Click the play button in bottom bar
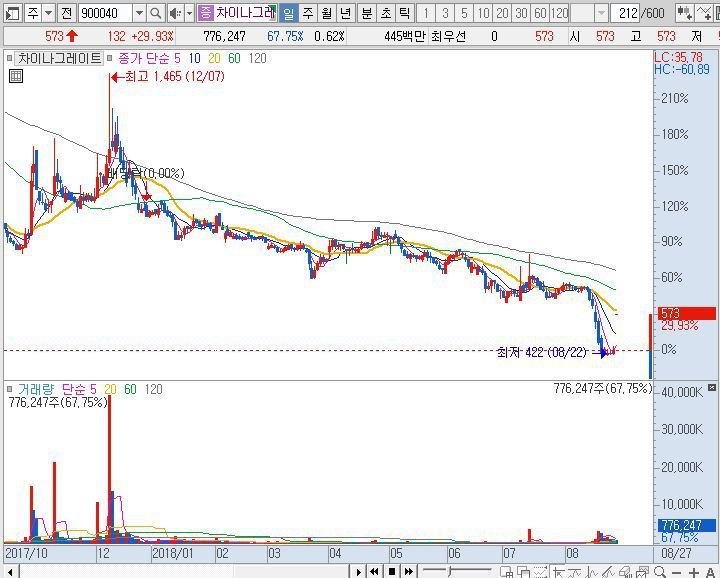This screenshot has width=720, height=578. coord(359,572)
